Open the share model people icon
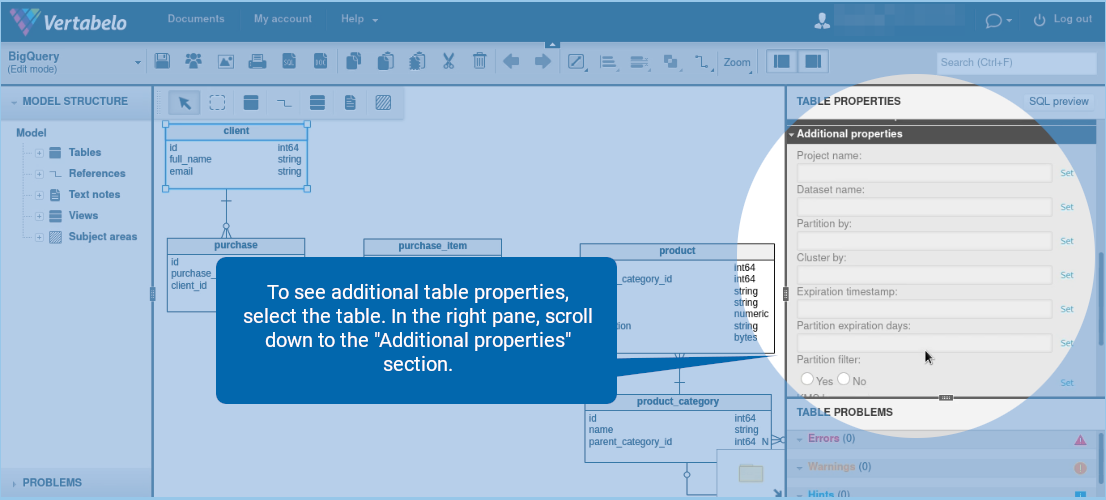This screenshot has width=1106, height=500. coord(193,61)
